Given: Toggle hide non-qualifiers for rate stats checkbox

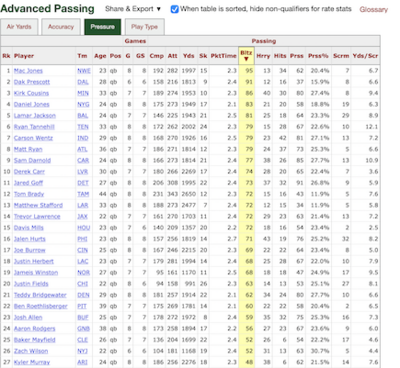Looking at the screenshot, I should coord(174,9).
